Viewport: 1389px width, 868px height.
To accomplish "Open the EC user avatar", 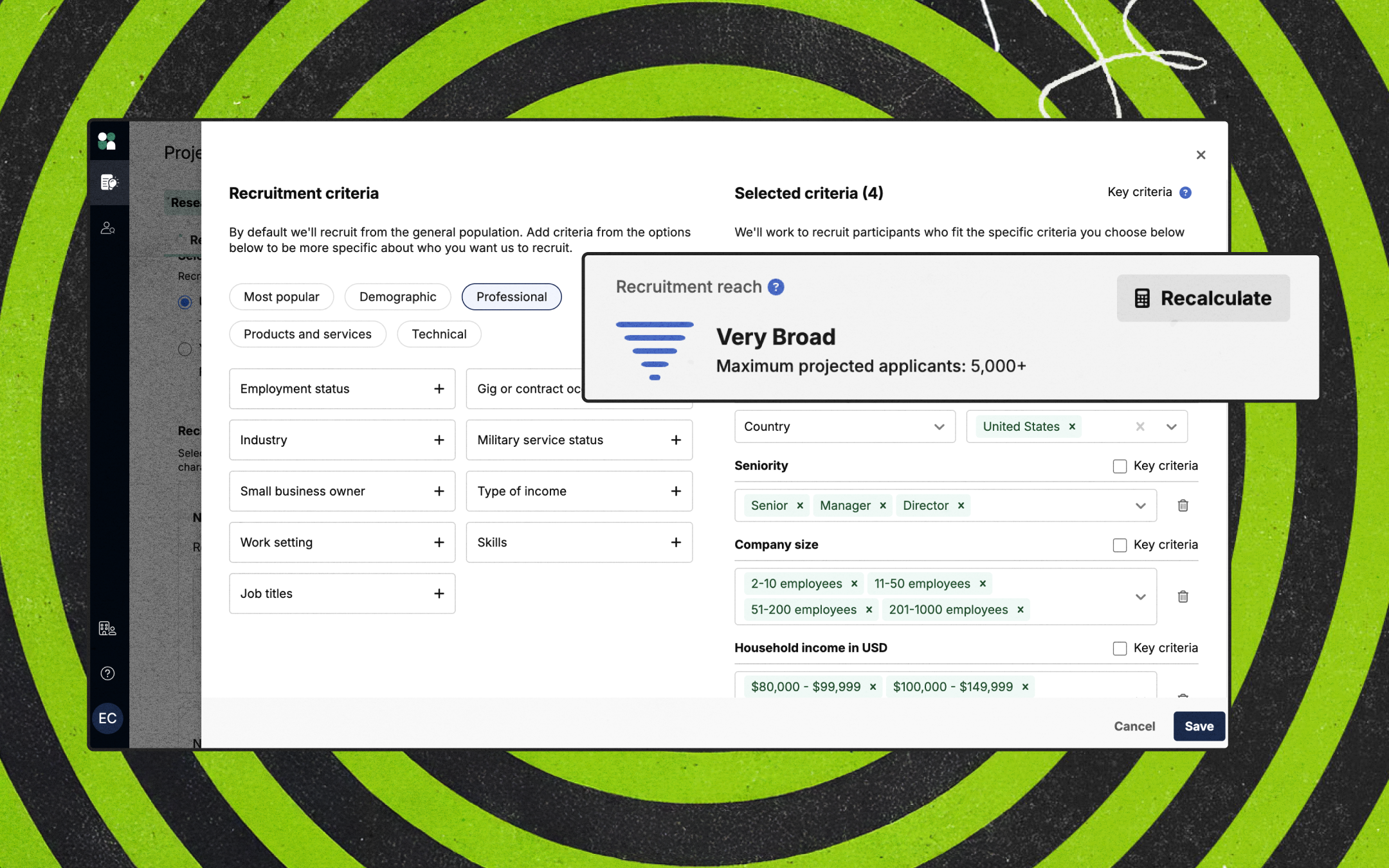I will [107, 718].
